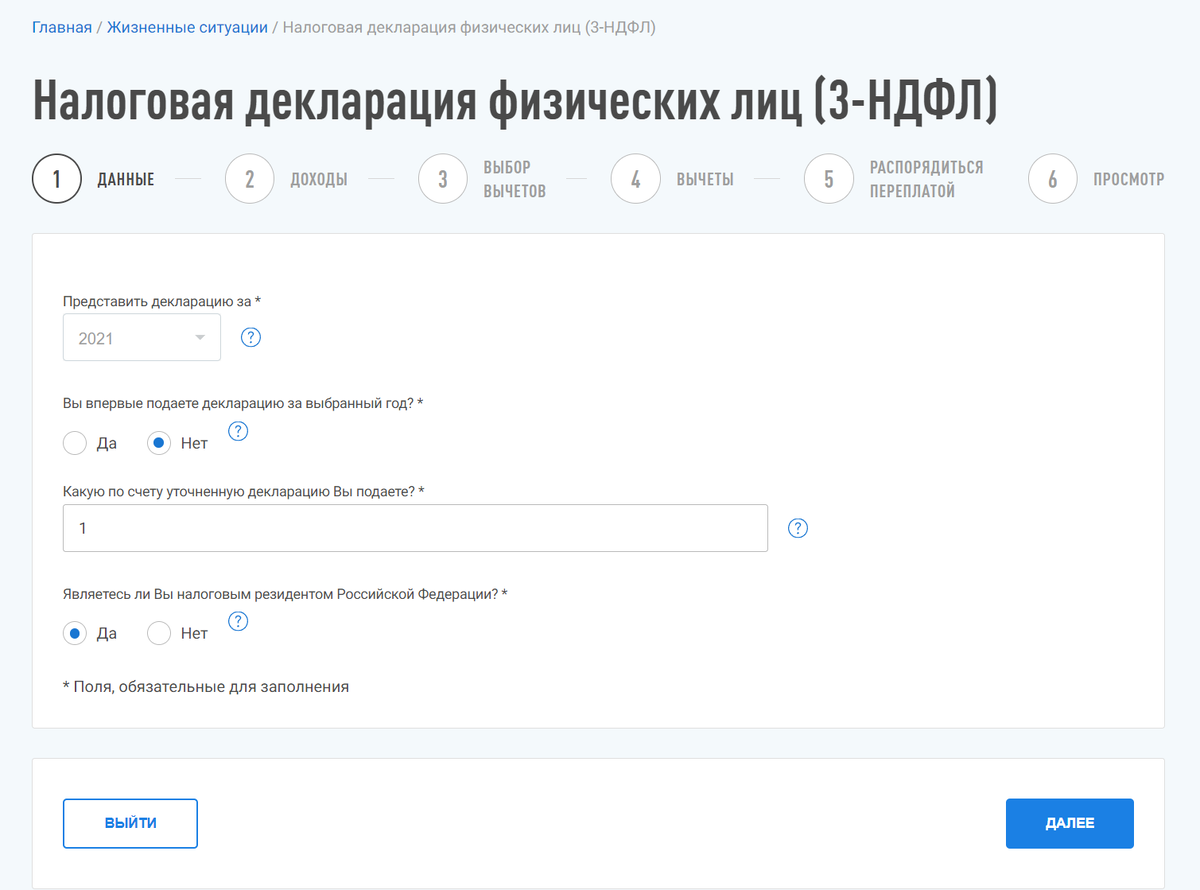Click help icon near tax residency question

(x=237, y=621)
